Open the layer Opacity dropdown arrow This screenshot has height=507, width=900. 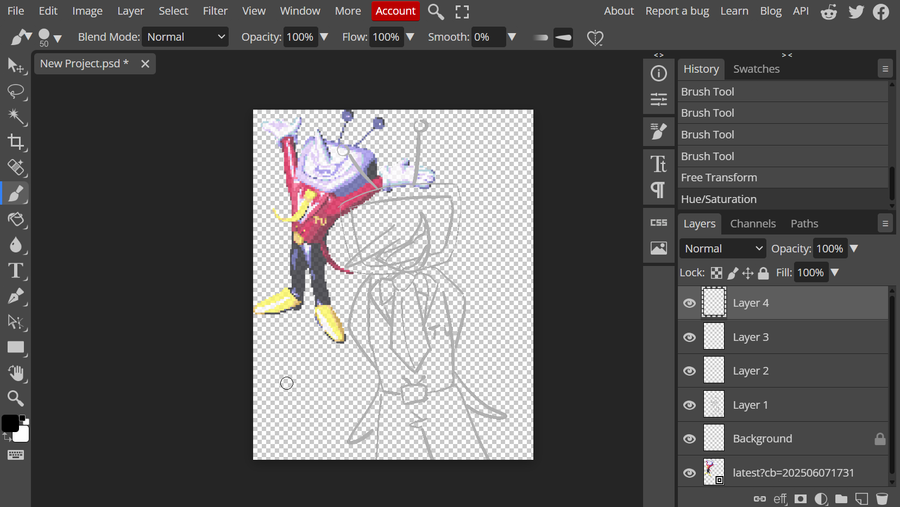click(854, 249)
